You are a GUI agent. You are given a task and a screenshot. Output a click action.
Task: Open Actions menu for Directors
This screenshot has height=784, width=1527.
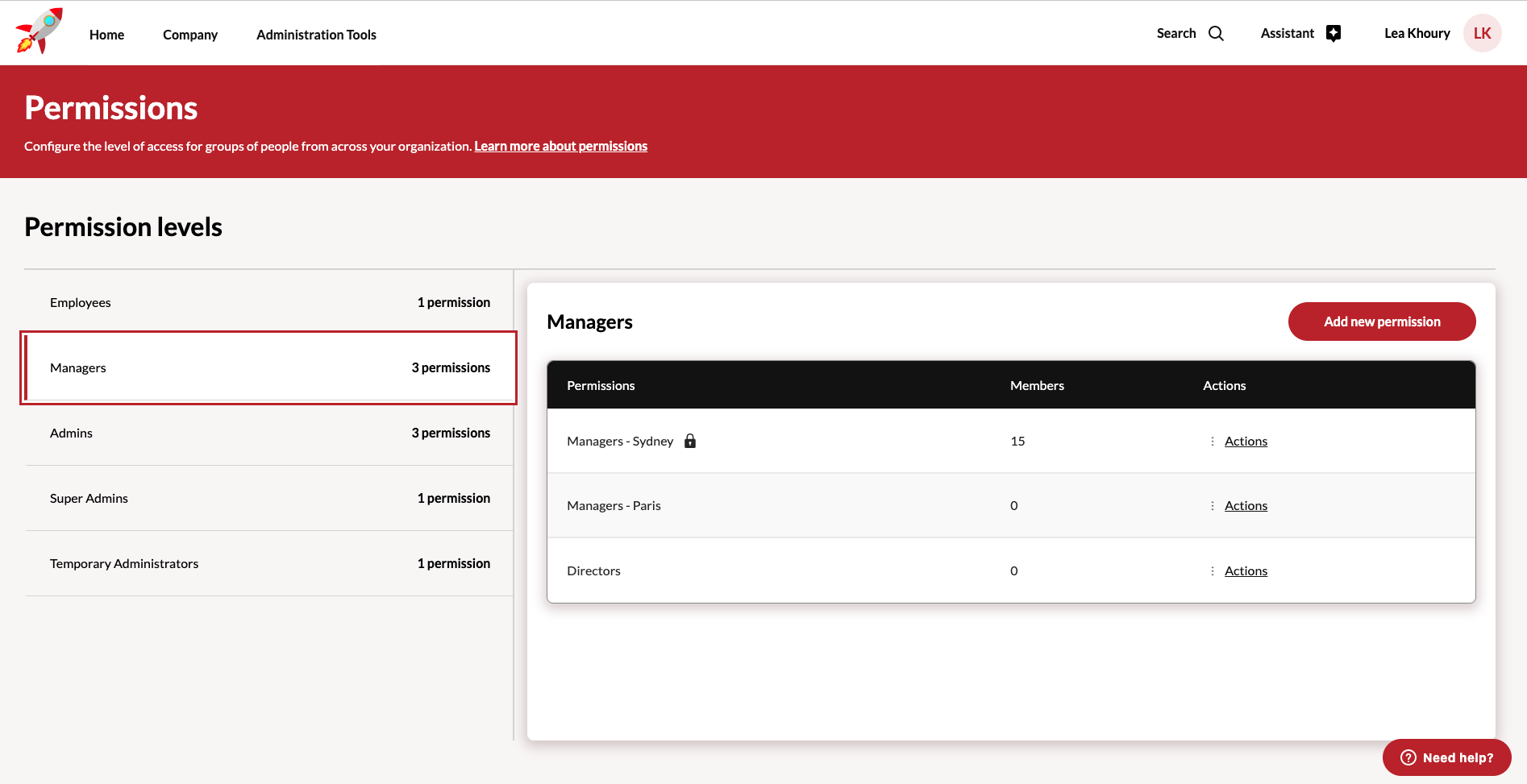[1246, 571]
